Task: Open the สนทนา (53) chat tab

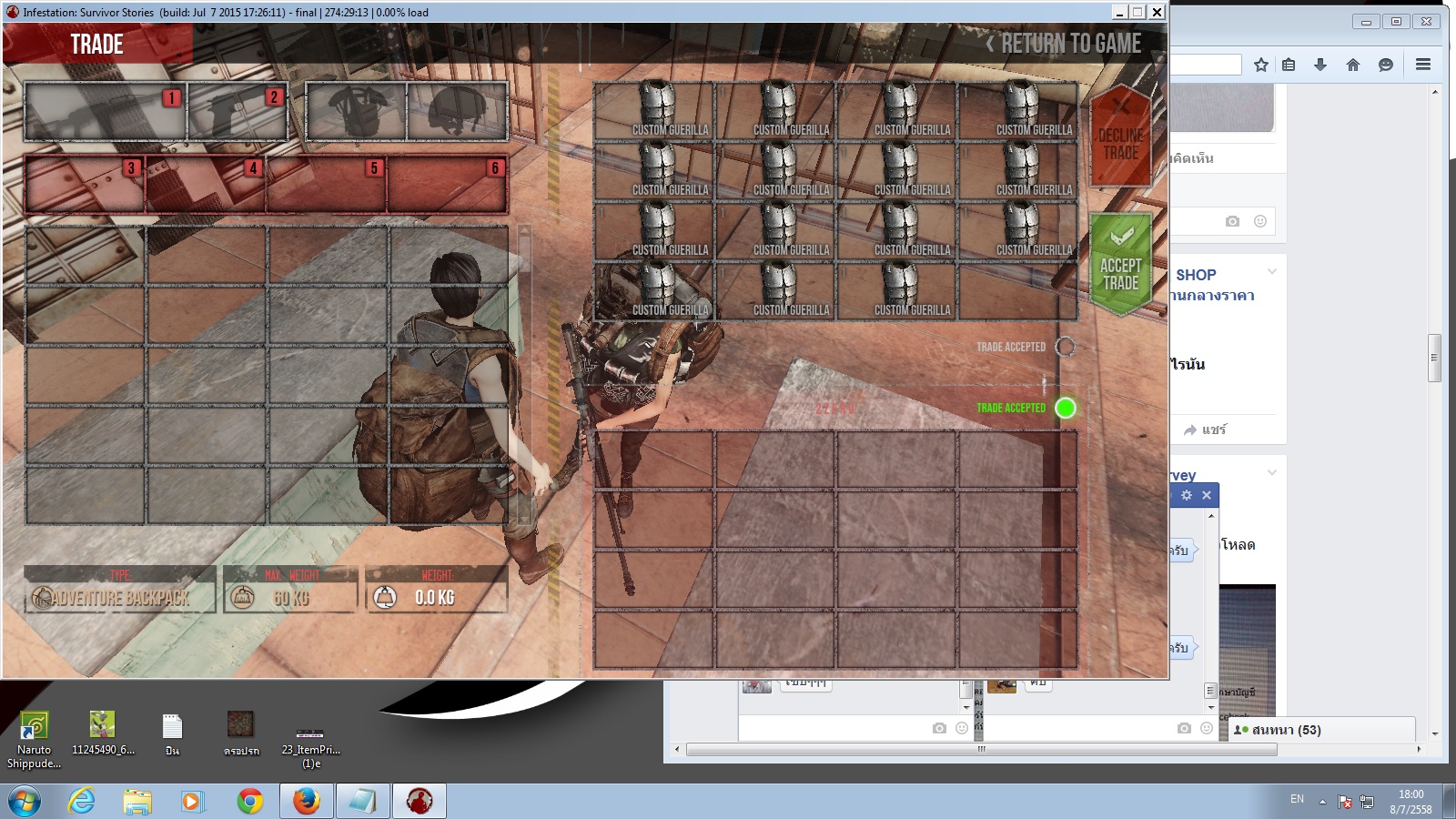Action: (x=1285, y=730)
